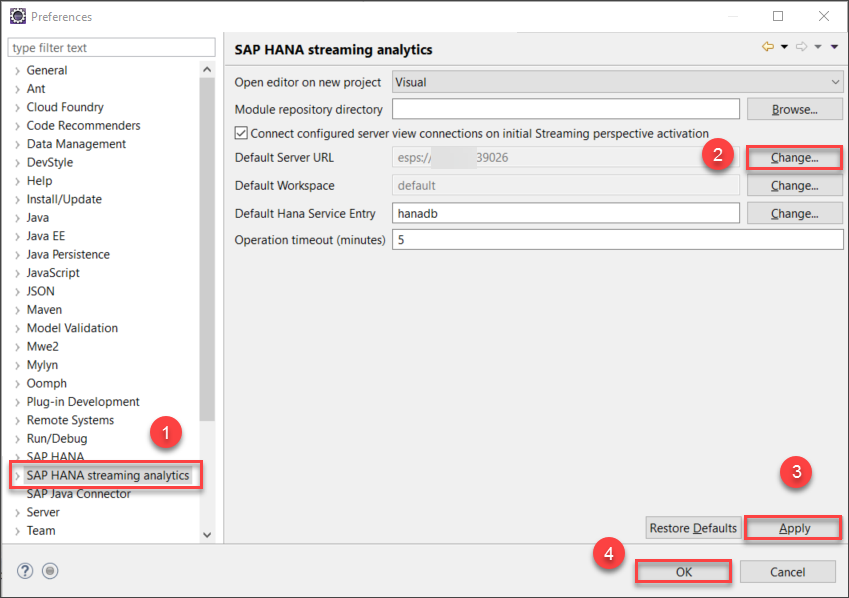Select Maven preference category
The height and width of the screenshot is (598, 849).
pos(44,310)
